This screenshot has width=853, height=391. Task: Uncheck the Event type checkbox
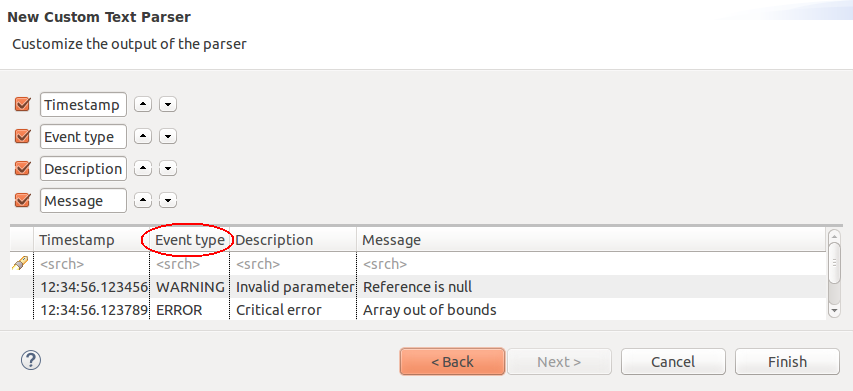click(x=22, y=136)
